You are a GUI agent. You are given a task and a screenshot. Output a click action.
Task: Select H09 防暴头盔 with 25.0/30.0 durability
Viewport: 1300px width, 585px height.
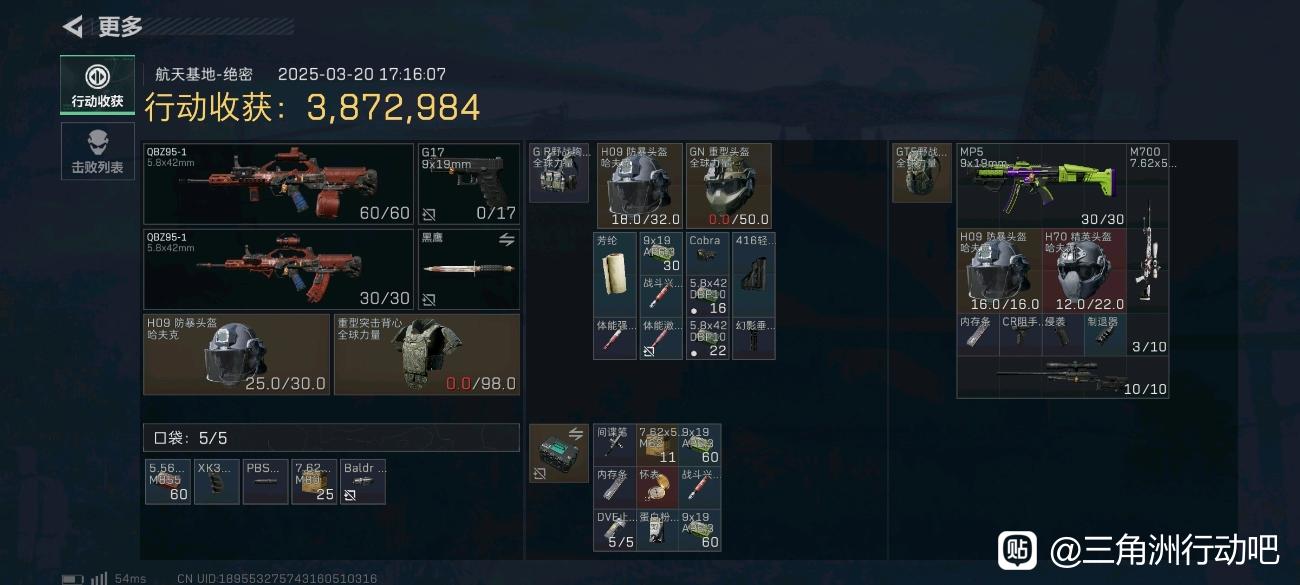[x=237, y=354]
